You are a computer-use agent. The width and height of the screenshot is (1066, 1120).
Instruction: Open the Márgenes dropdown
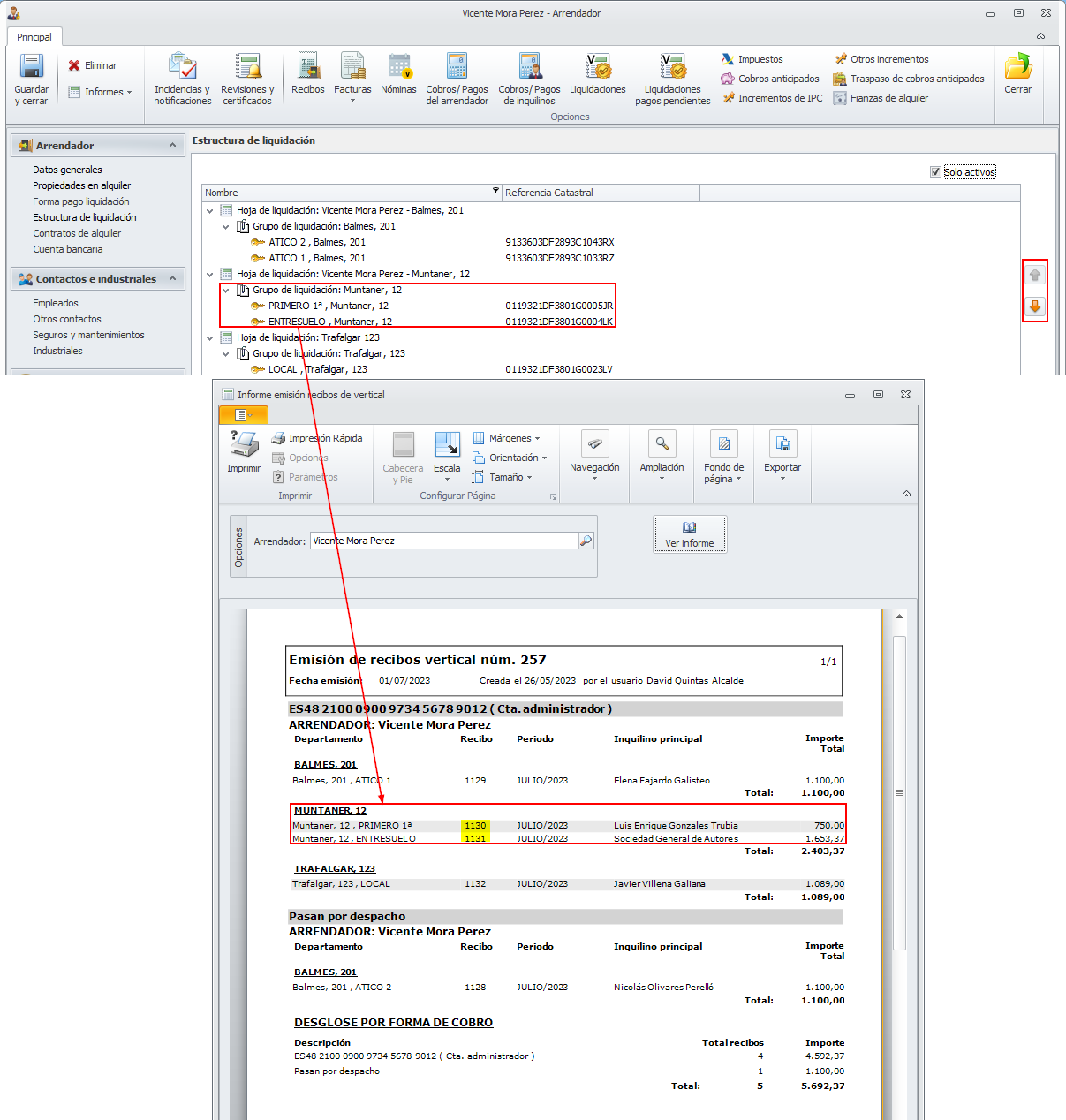coord(506,438)
